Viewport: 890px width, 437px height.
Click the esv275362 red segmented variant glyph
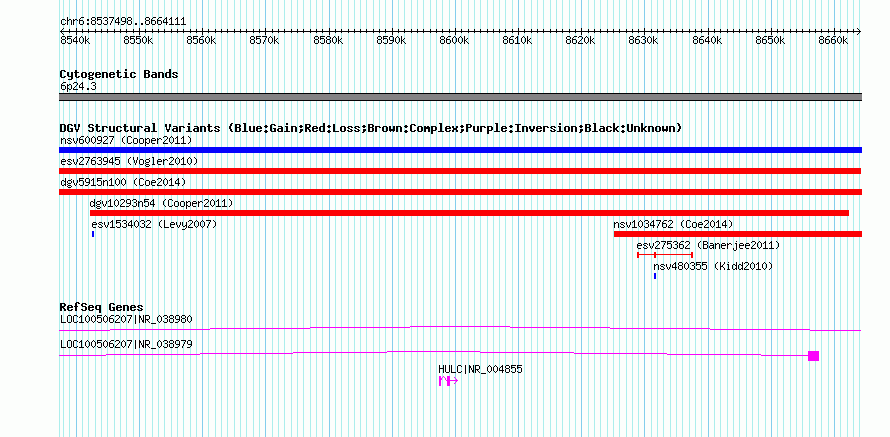click(x=665, y=255)
